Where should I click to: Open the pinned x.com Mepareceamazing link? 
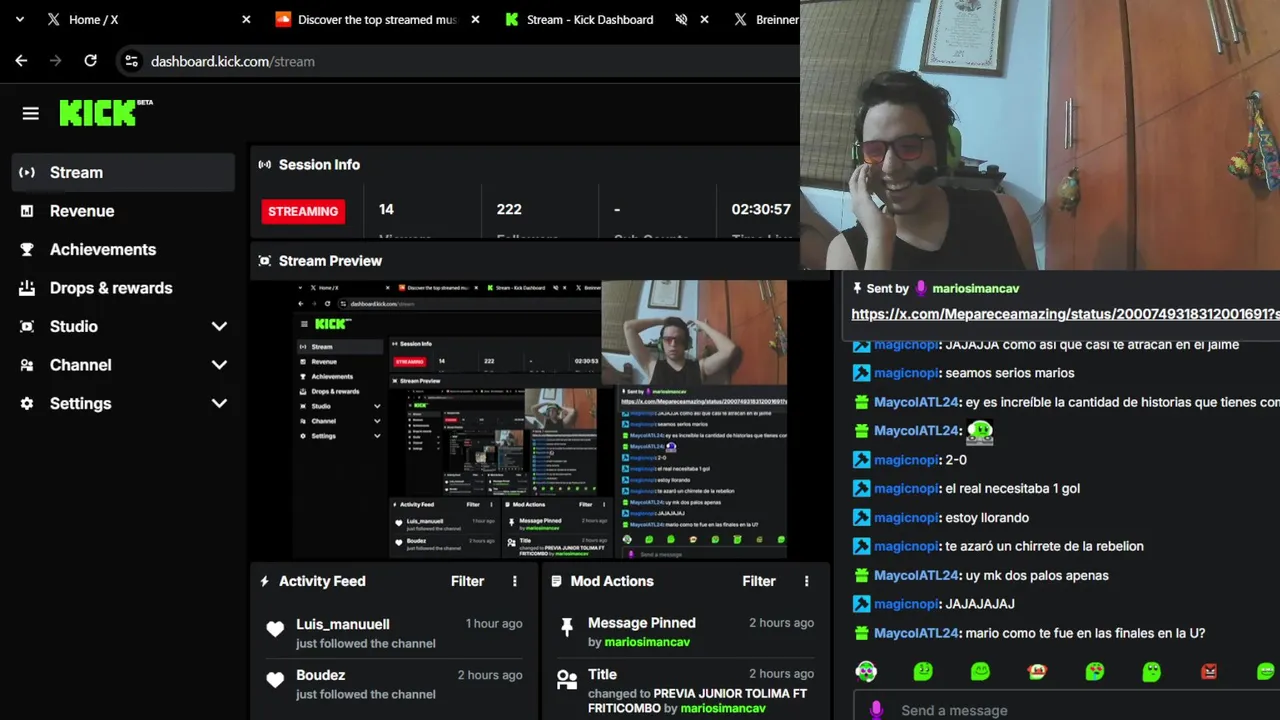1065,314
